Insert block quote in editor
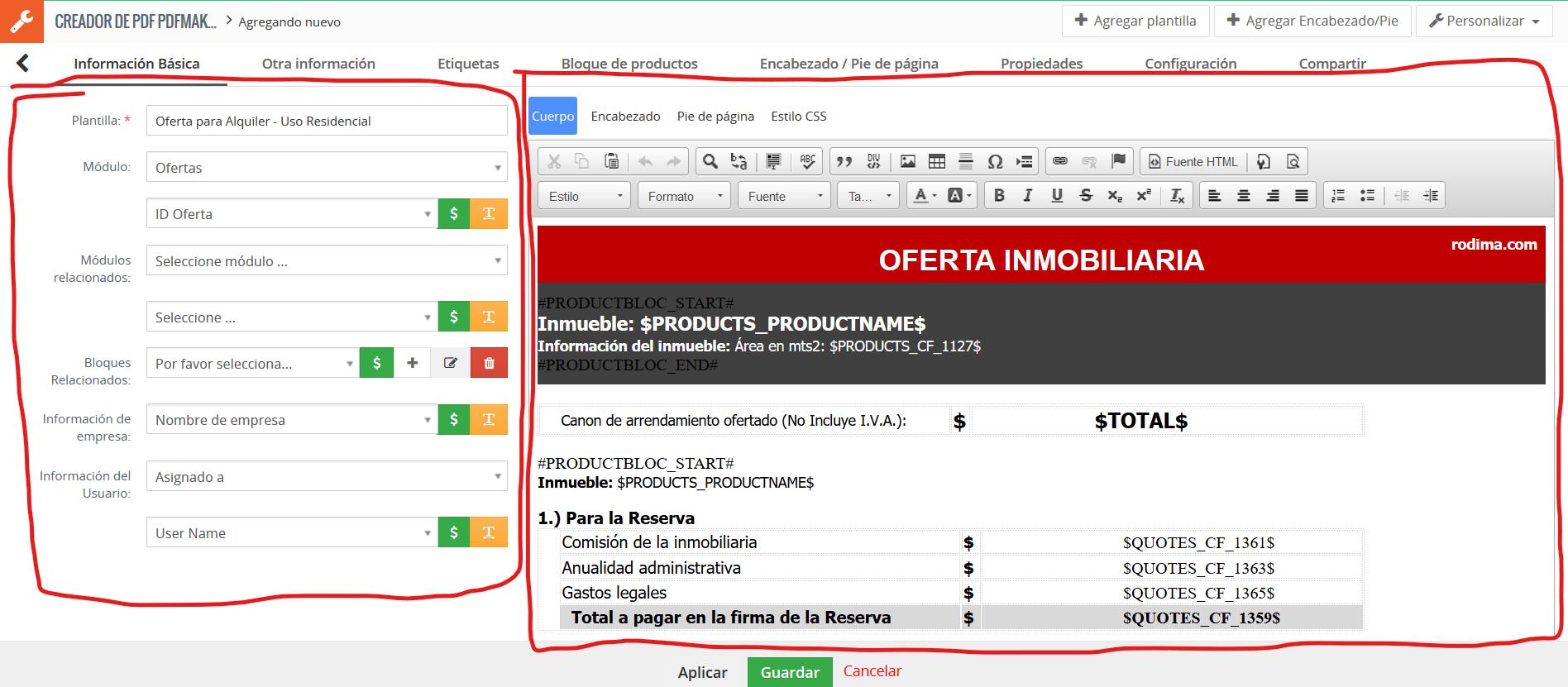The height and width of the screenshot is (687, 1568). (844, 161)
